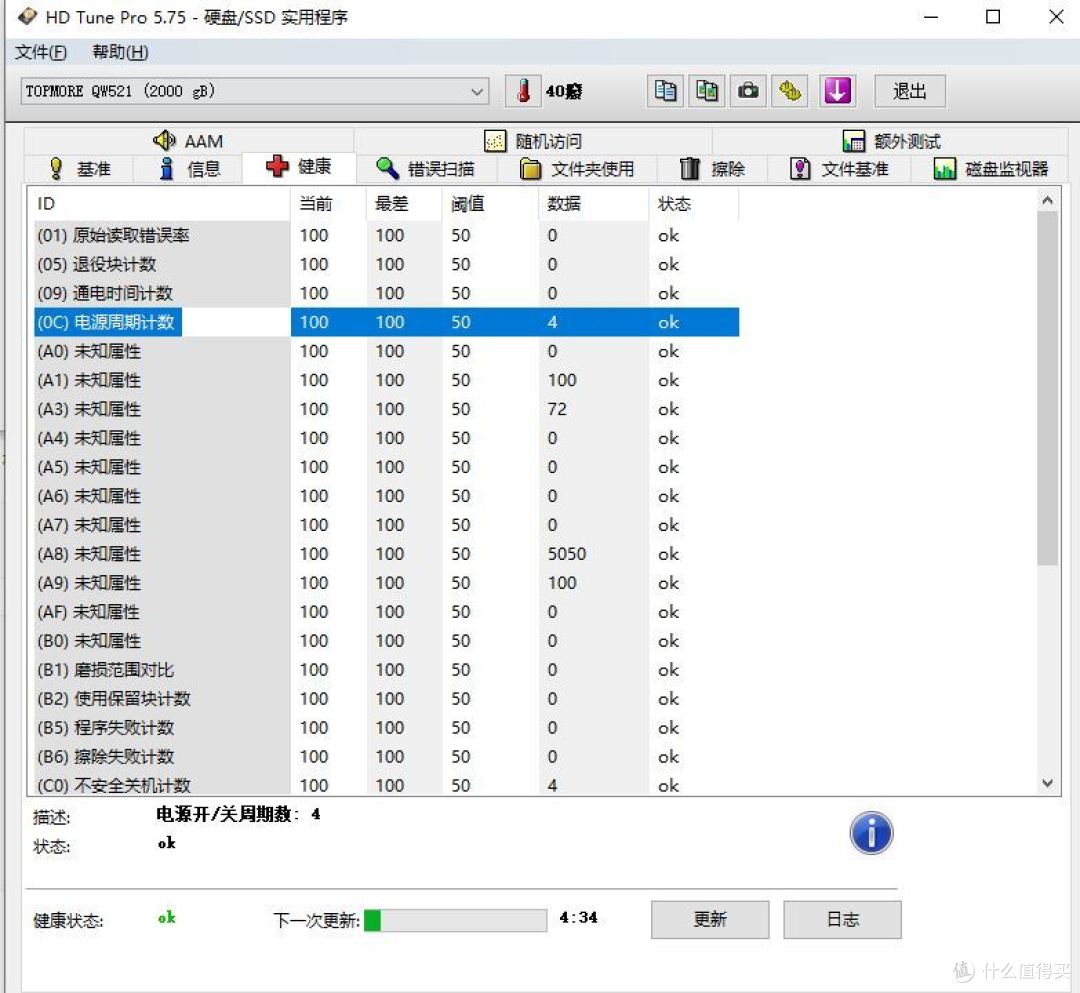Select the camera screenshot icon
This screenshot has height=993, width=1080.
point(752,91)
